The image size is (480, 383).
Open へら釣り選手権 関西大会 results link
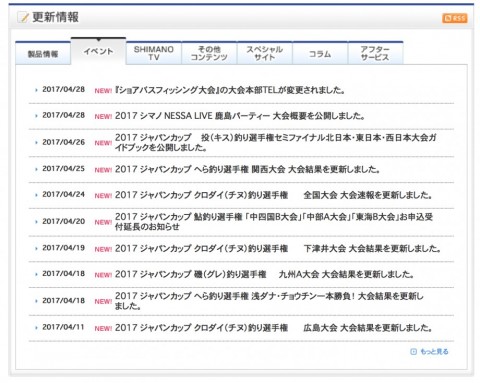247,169
